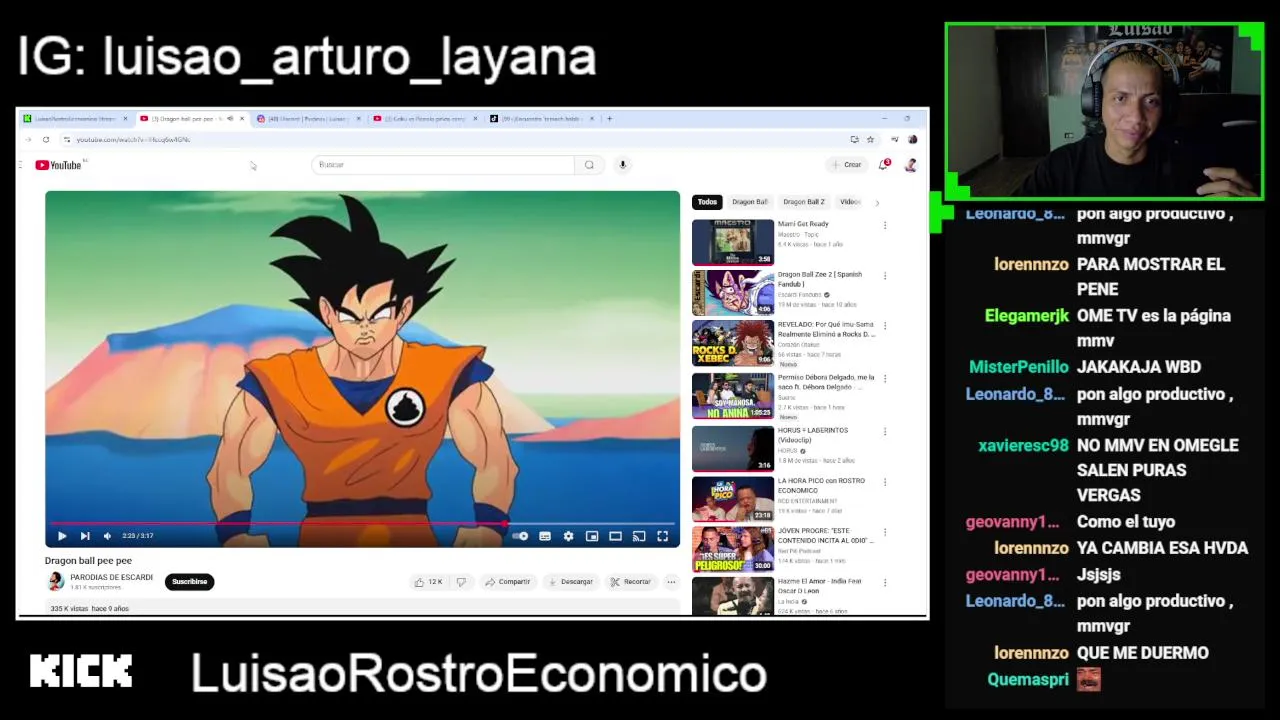Open the Crear button

(846, 165)
